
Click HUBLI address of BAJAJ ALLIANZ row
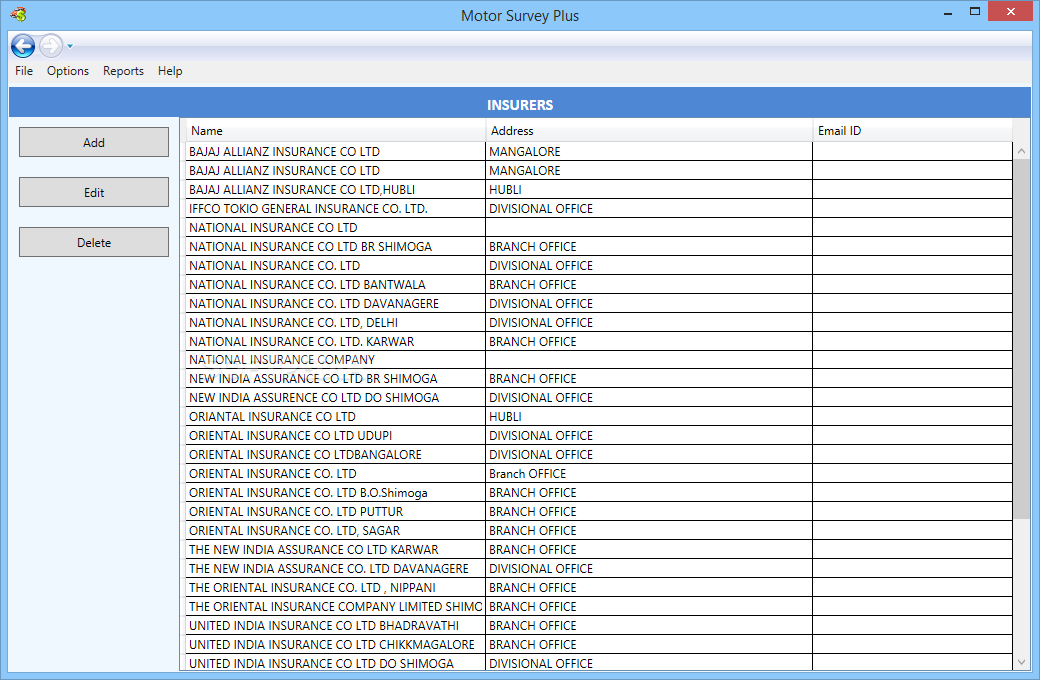coord(649,190)
